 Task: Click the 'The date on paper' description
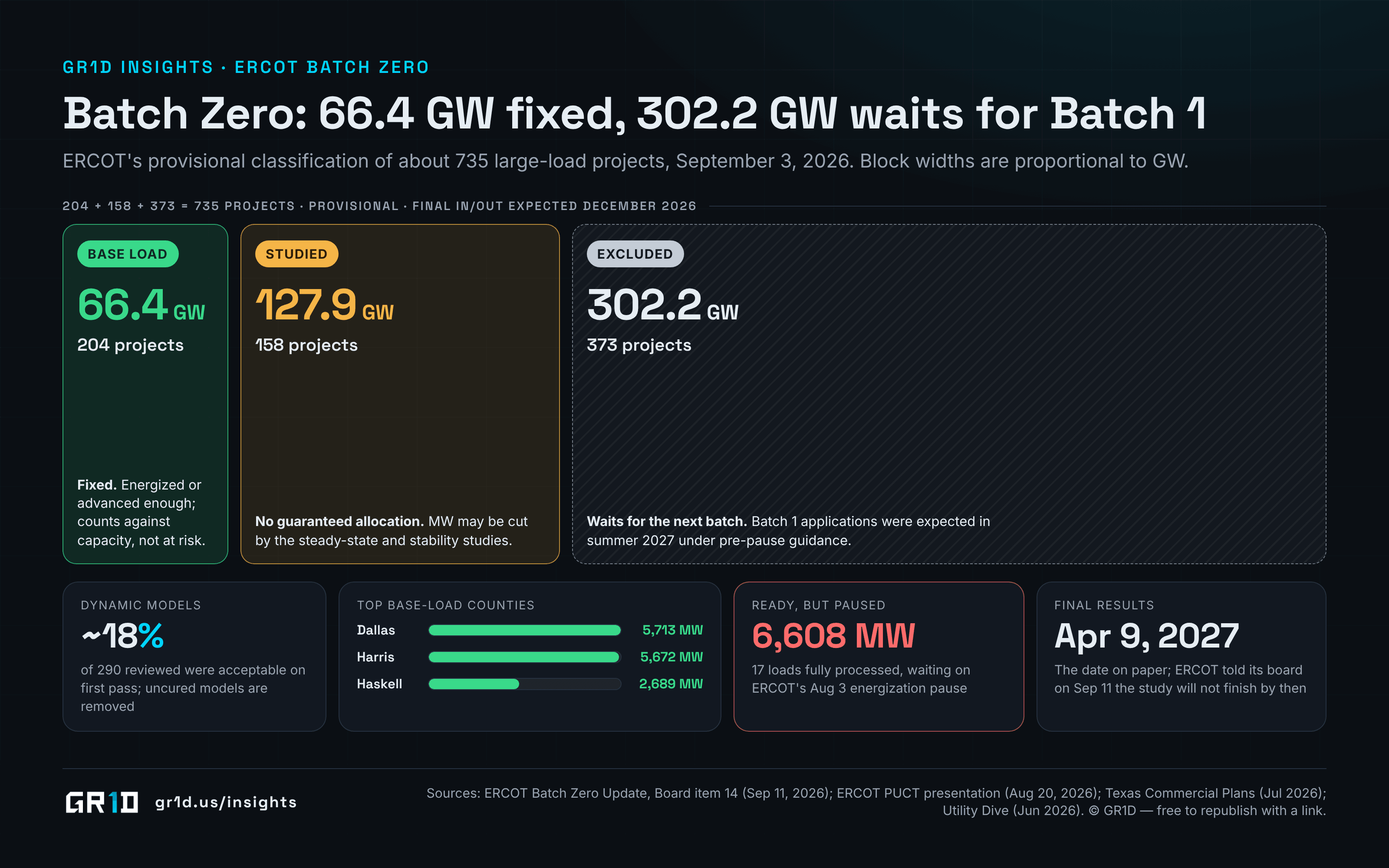[x=1180, y=679]
